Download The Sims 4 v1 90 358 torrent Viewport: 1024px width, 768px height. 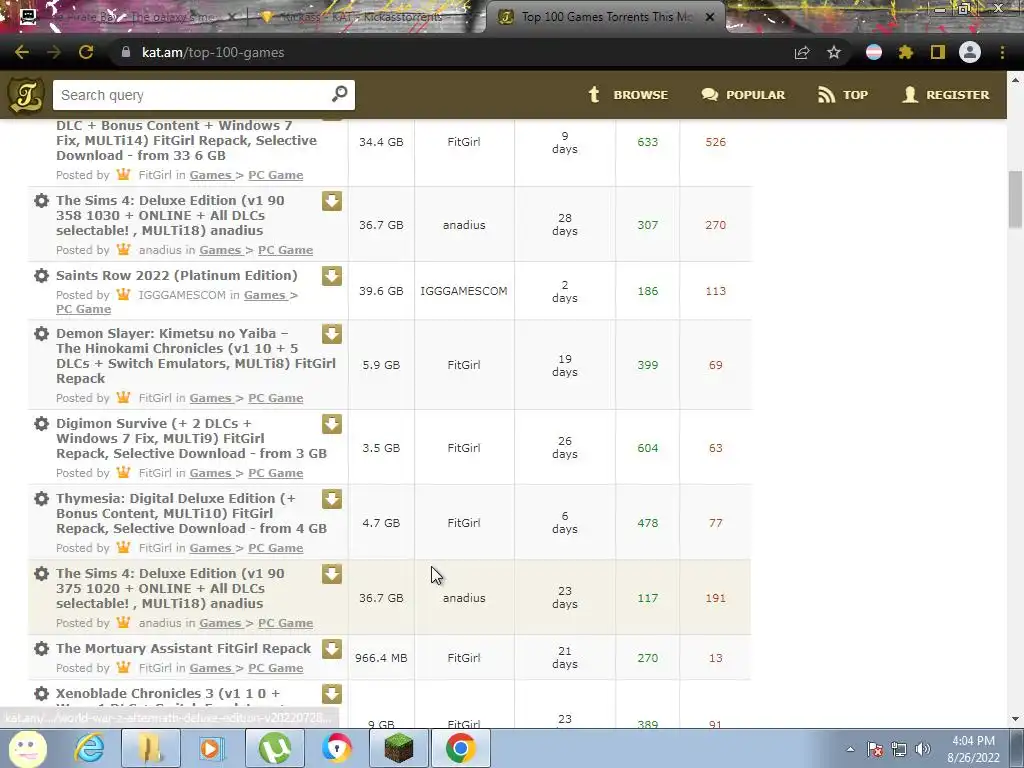332,201
